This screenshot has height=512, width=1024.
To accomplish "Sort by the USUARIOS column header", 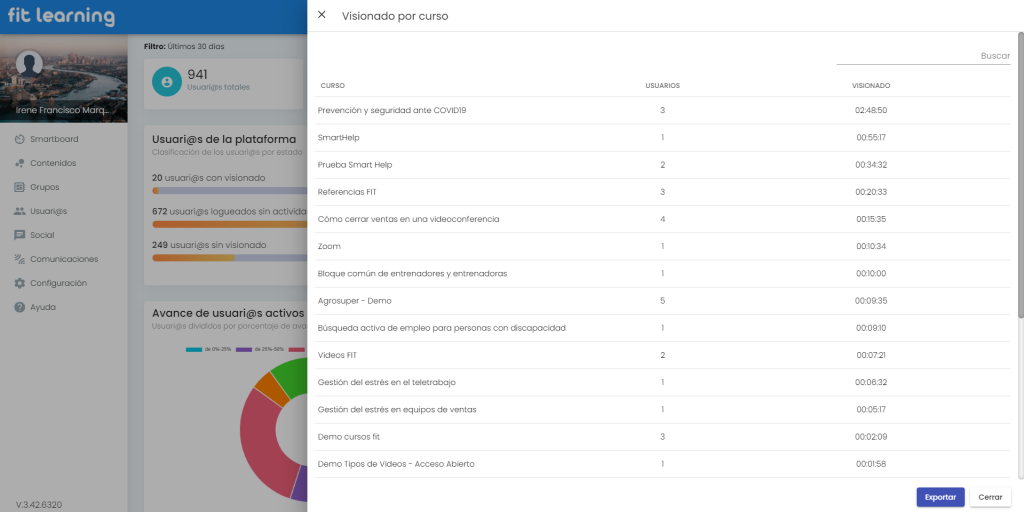I will click(x=662, y=86).
